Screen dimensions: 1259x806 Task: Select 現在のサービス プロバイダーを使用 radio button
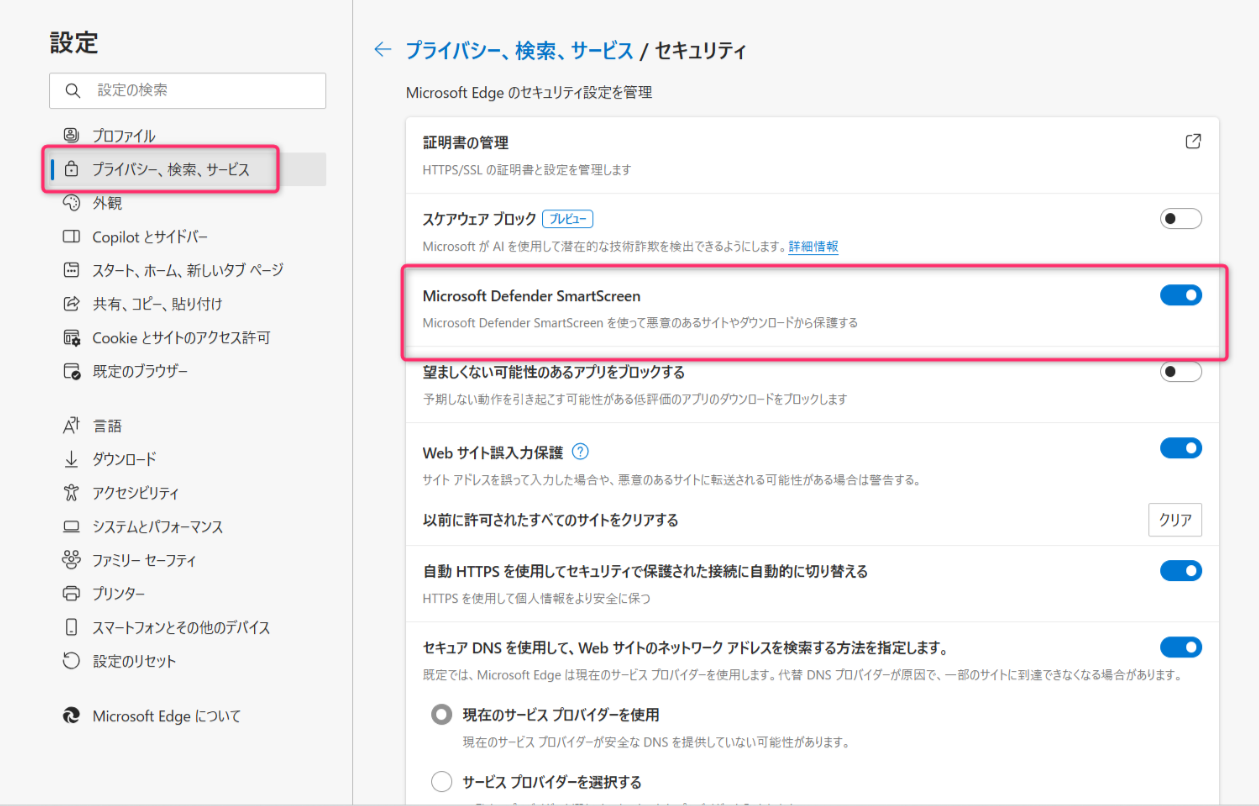pyautogui.click(x=441, y=715)
